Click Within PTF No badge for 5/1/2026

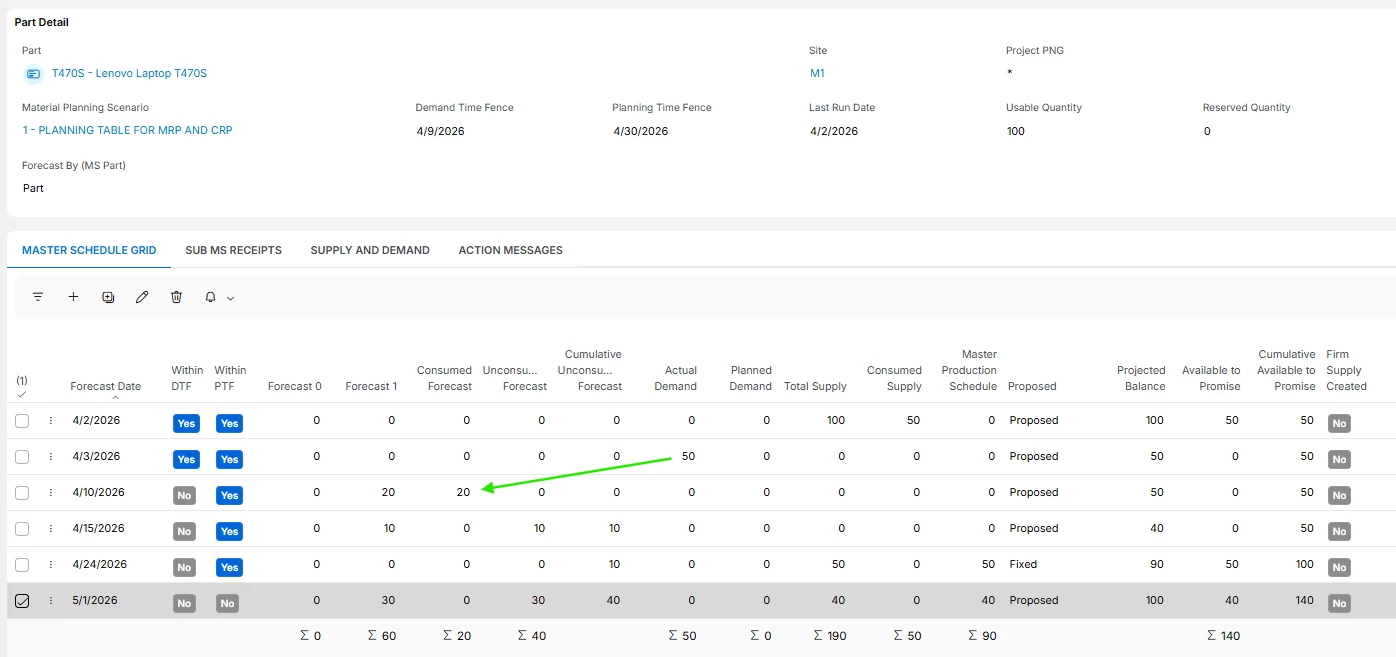(227, 603)
